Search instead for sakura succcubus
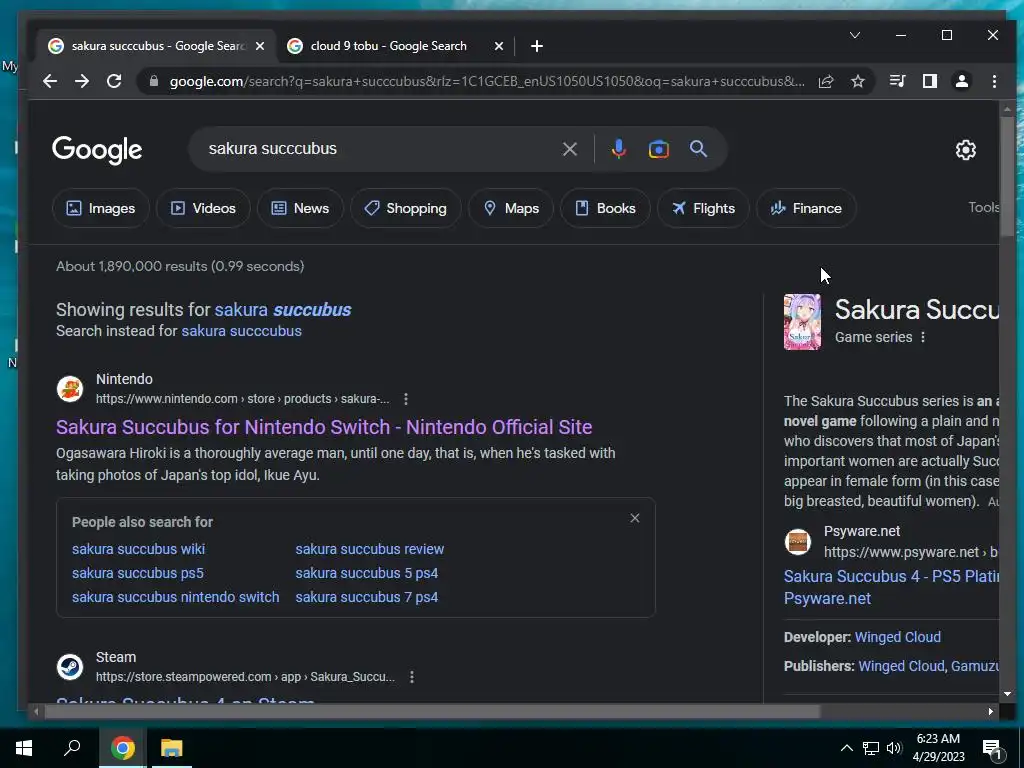This screenshot has height=768, width=1024. tap(242, 331)
